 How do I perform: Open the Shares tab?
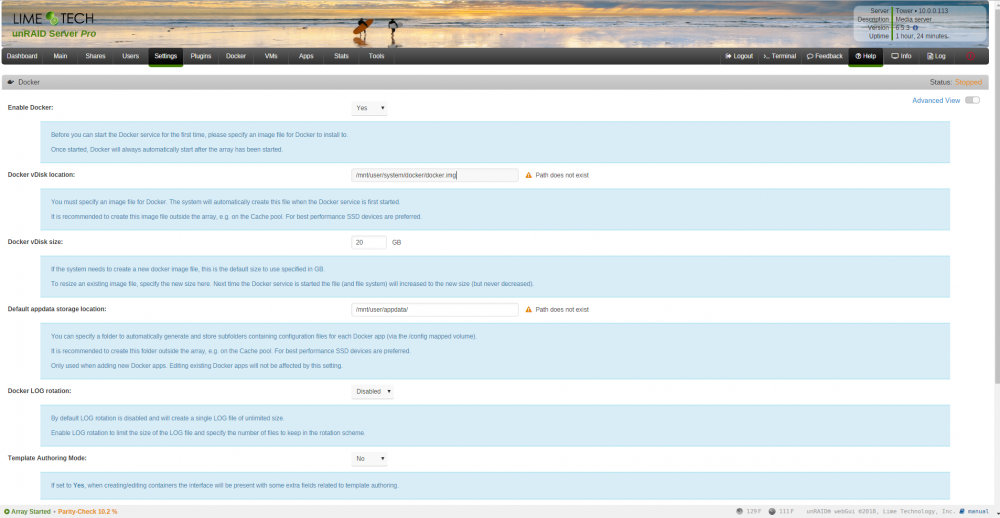pyautogui.click(x=96, y=56)
